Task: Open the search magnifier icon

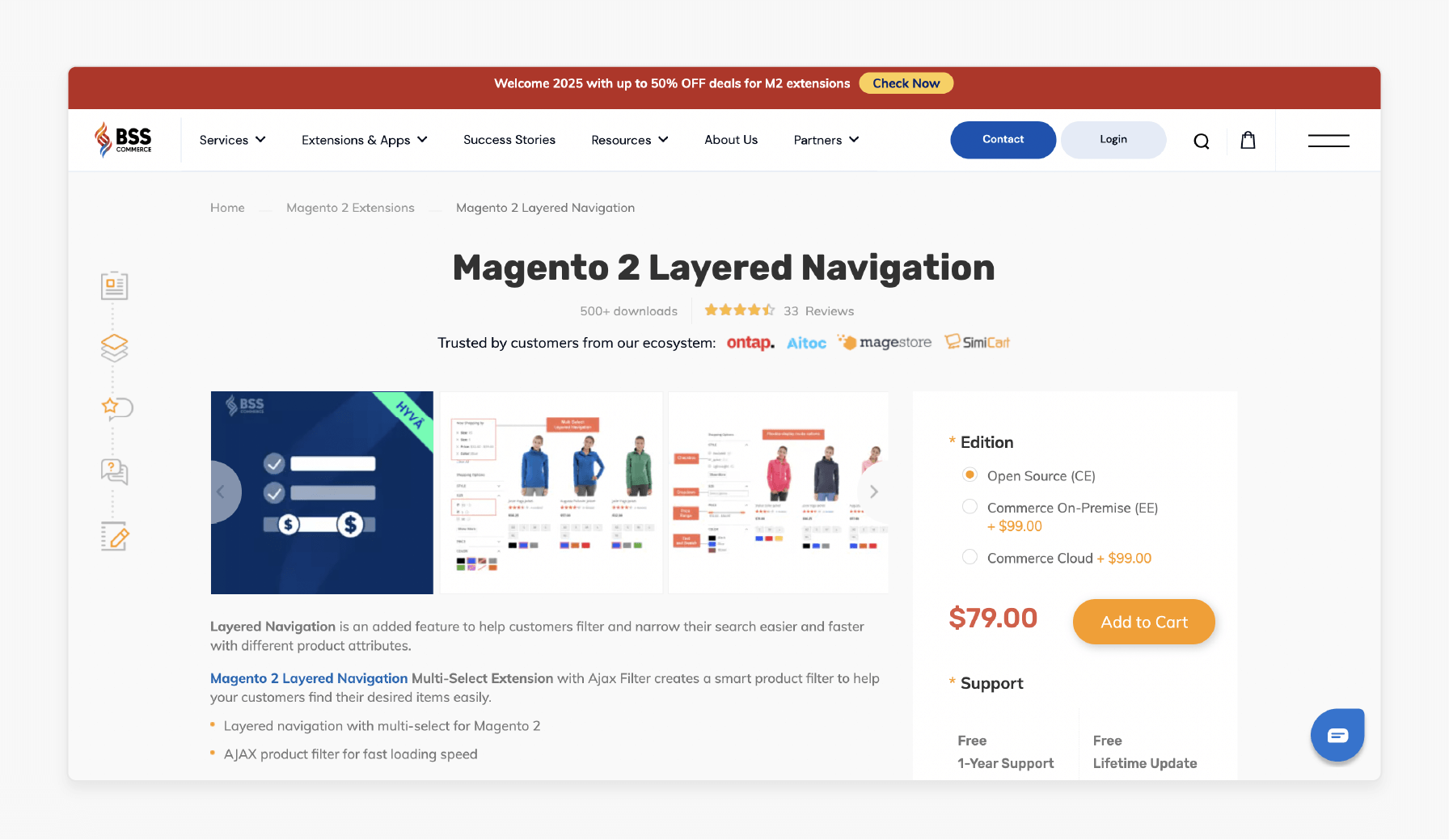Action: [x=1202, y=141]
